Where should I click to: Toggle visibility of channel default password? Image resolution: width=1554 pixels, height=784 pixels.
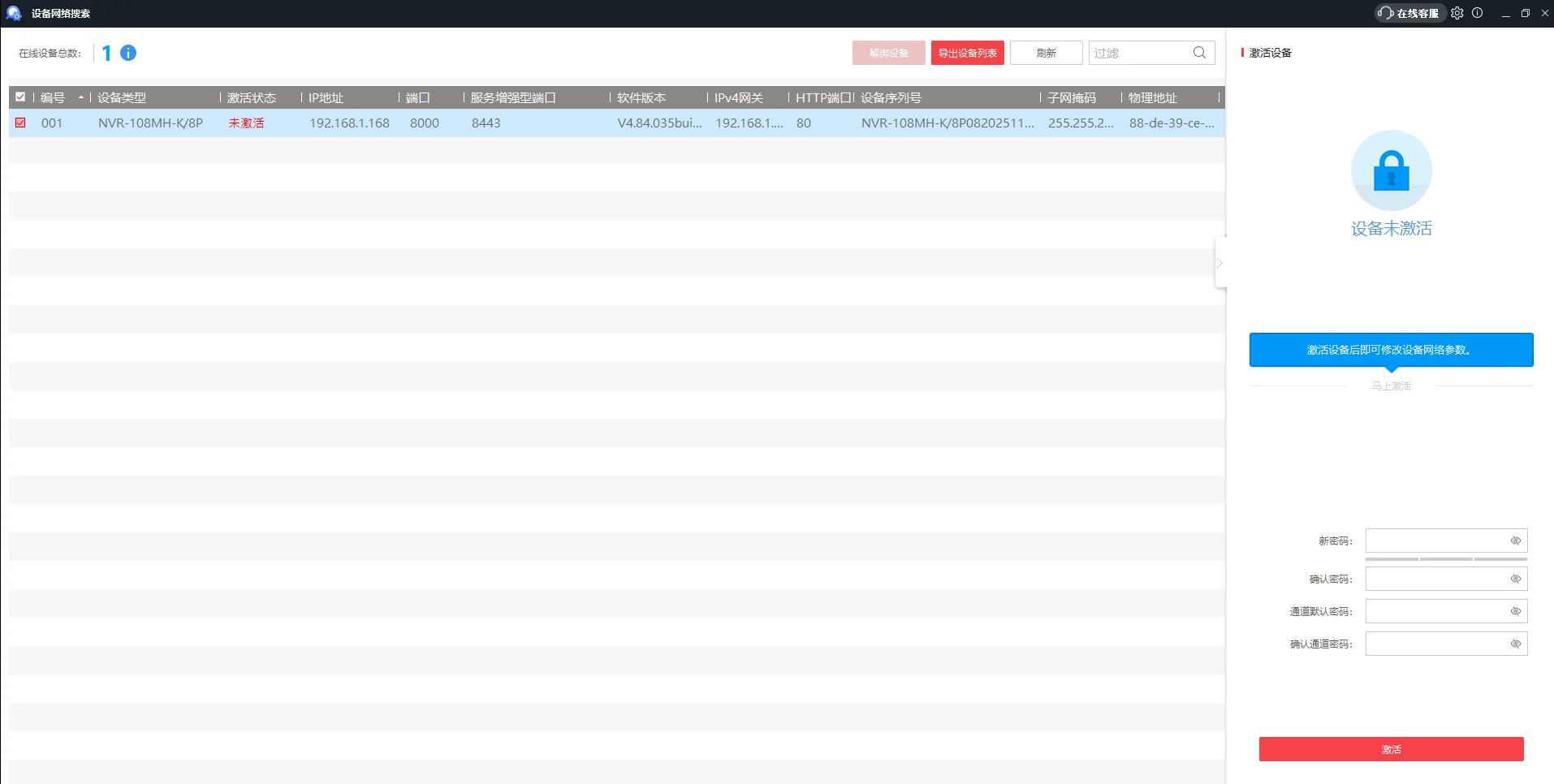1515,611
